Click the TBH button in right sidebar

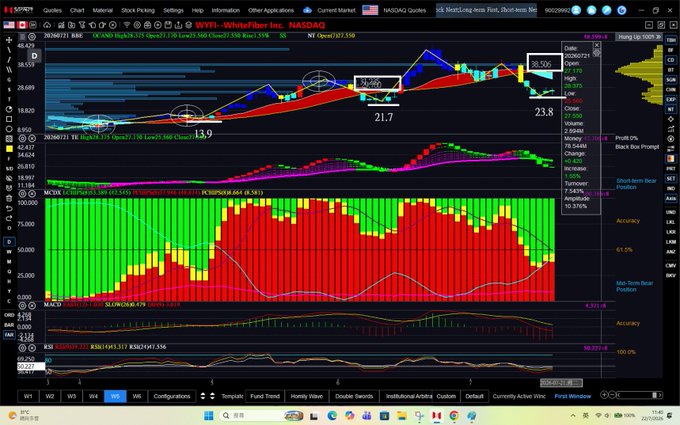click(670, 40)
